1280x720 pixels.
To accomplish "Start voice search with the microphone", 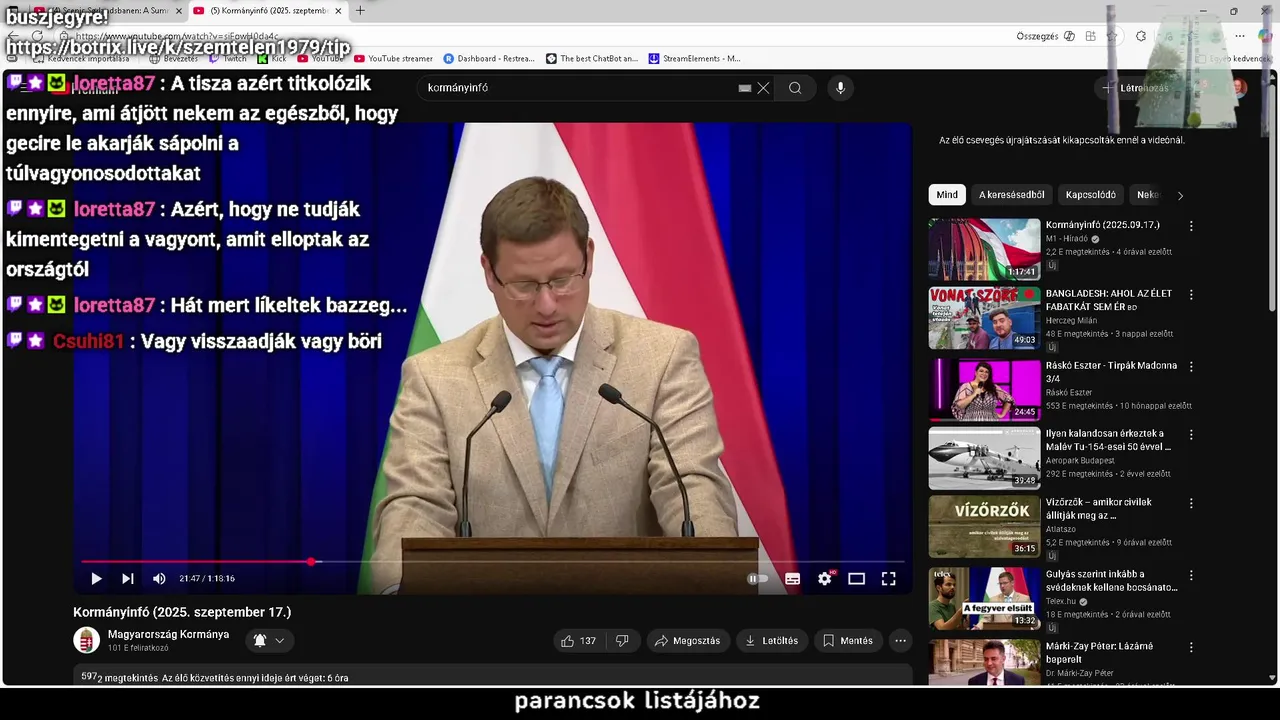I will (840, 88).
